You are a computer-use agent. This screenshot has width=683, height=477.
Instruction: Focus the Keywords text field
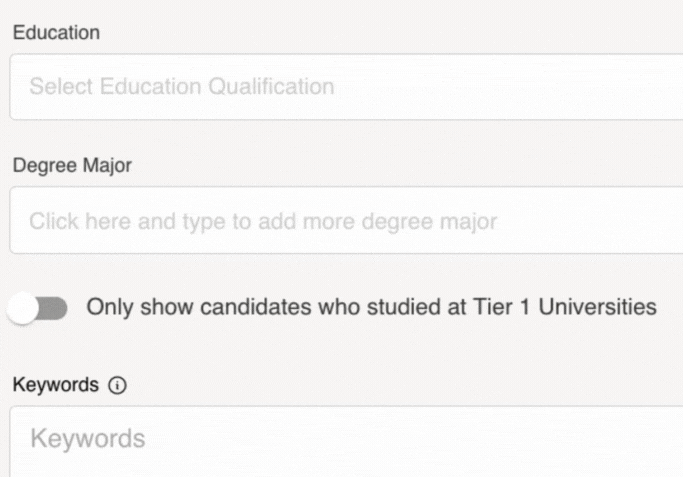(346, 439)
